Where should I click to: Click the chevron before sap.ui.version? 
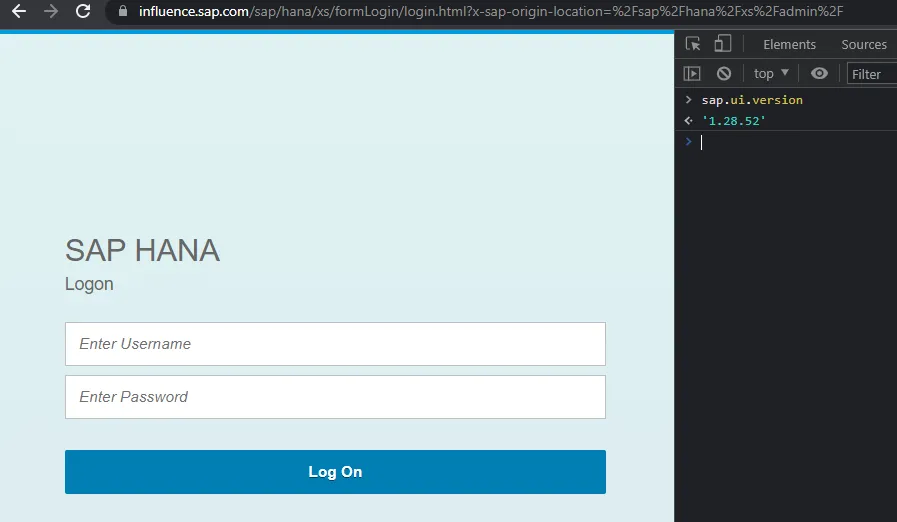pos(688,100)
